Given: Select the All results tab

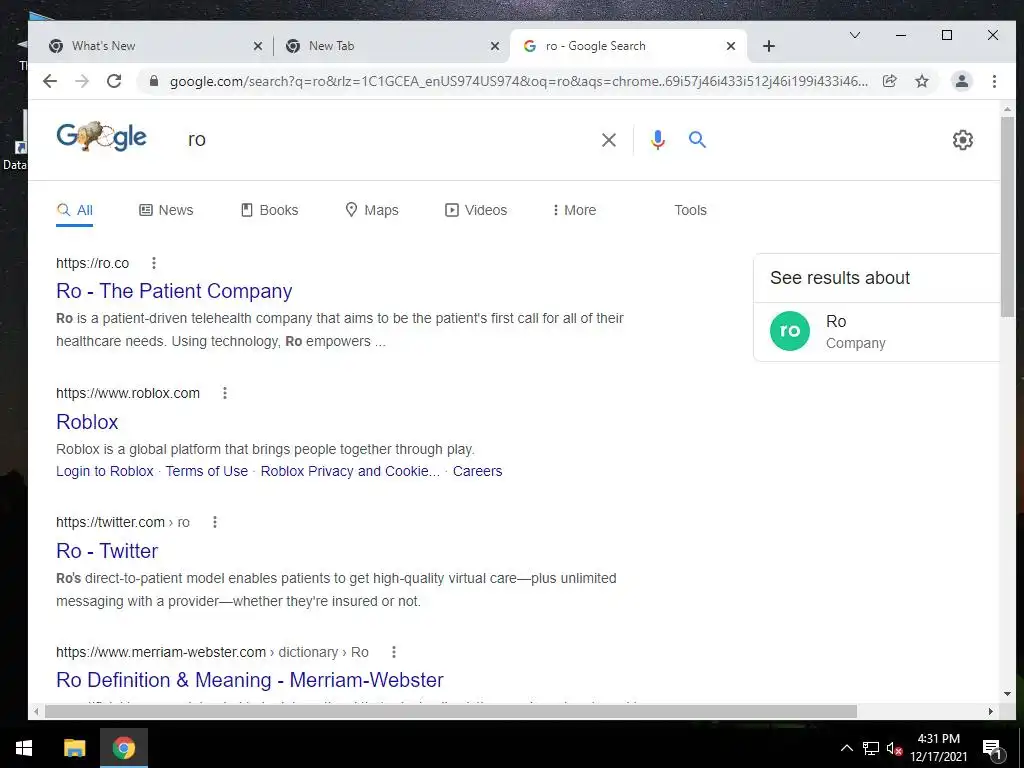Looking at the screenshot, I should click(x=74, y=210).
